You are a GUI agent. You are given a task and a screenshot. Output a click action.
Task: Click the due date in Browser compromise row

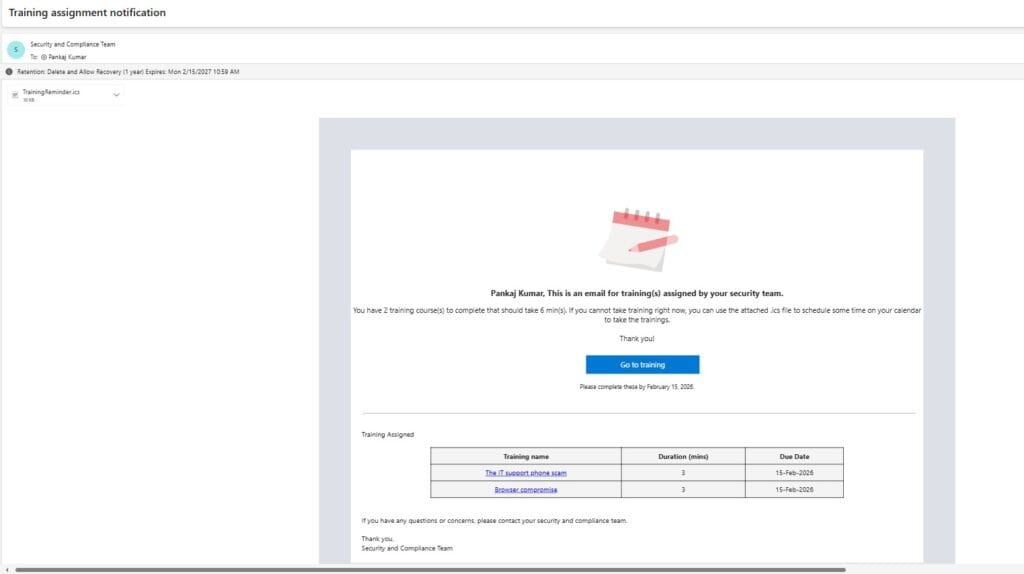794,490
